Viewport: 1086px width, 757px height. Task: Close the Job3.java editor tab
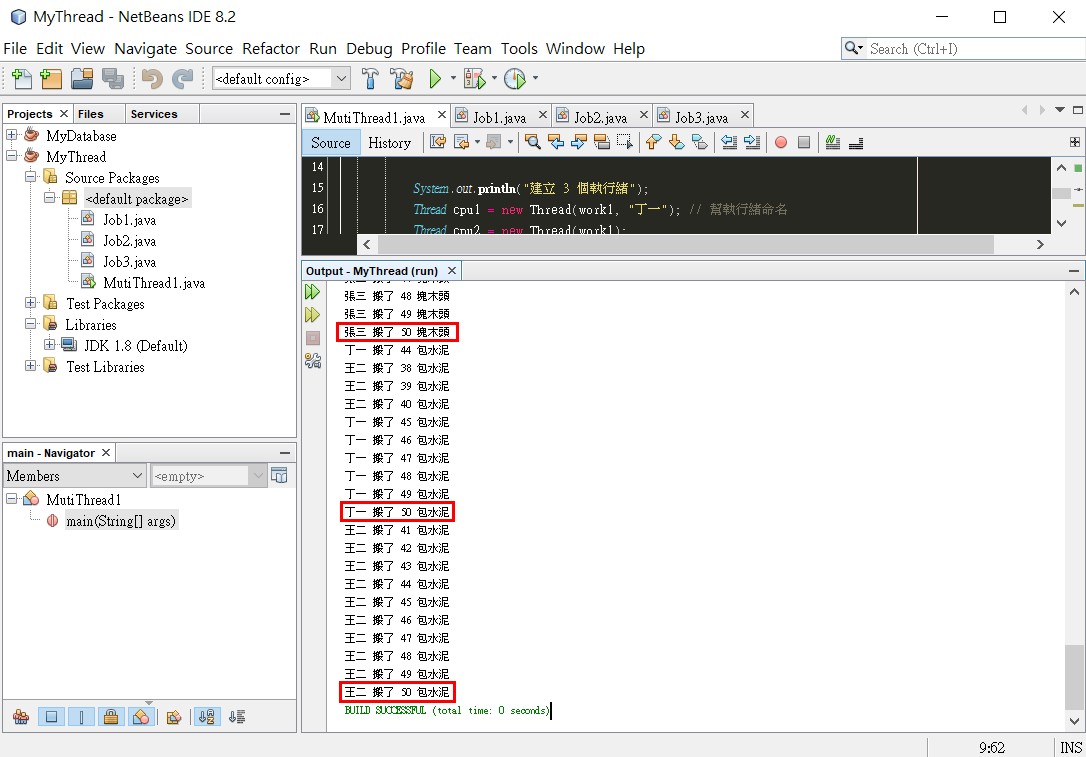coord(745,114)
